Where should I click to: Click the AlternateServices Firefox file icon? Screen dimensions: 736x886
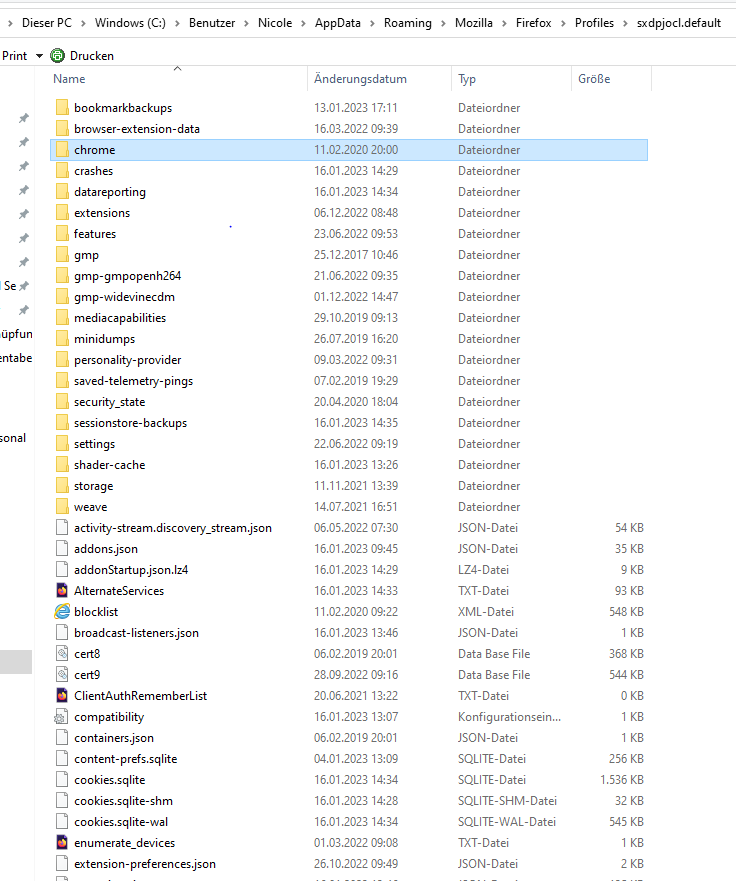(62, 590)
